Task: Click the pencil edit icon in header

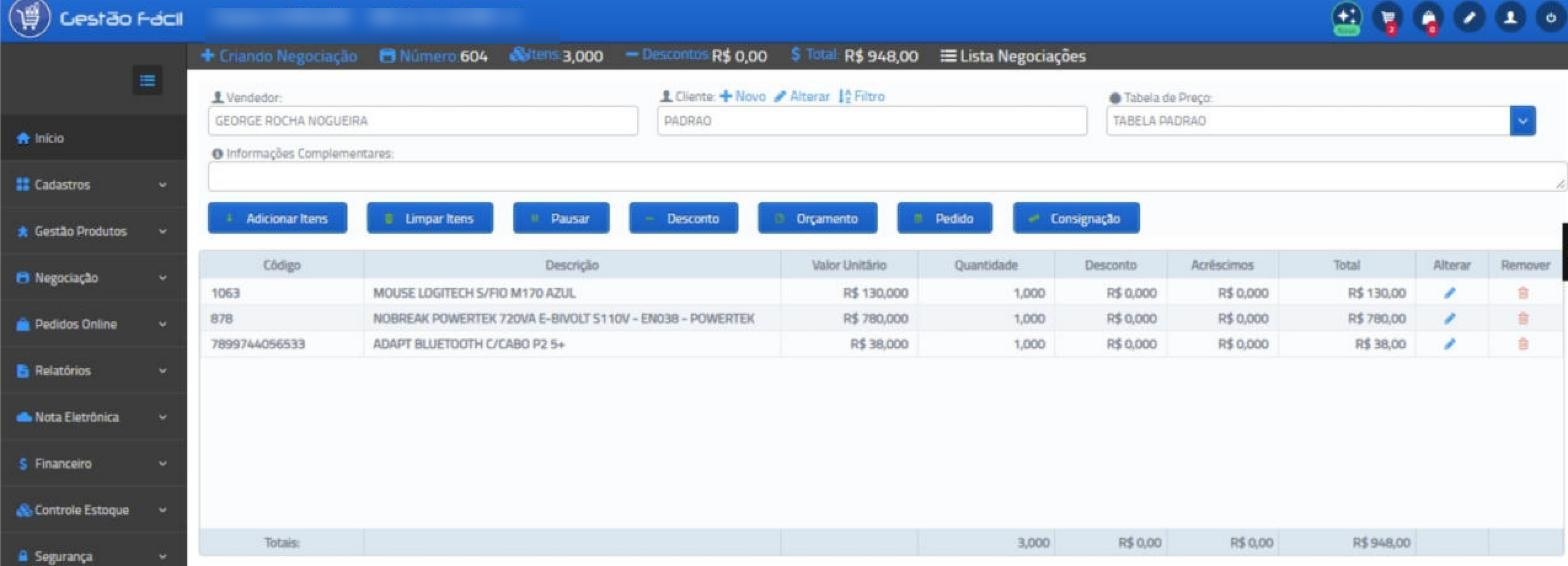Action: click(1469, 17)
